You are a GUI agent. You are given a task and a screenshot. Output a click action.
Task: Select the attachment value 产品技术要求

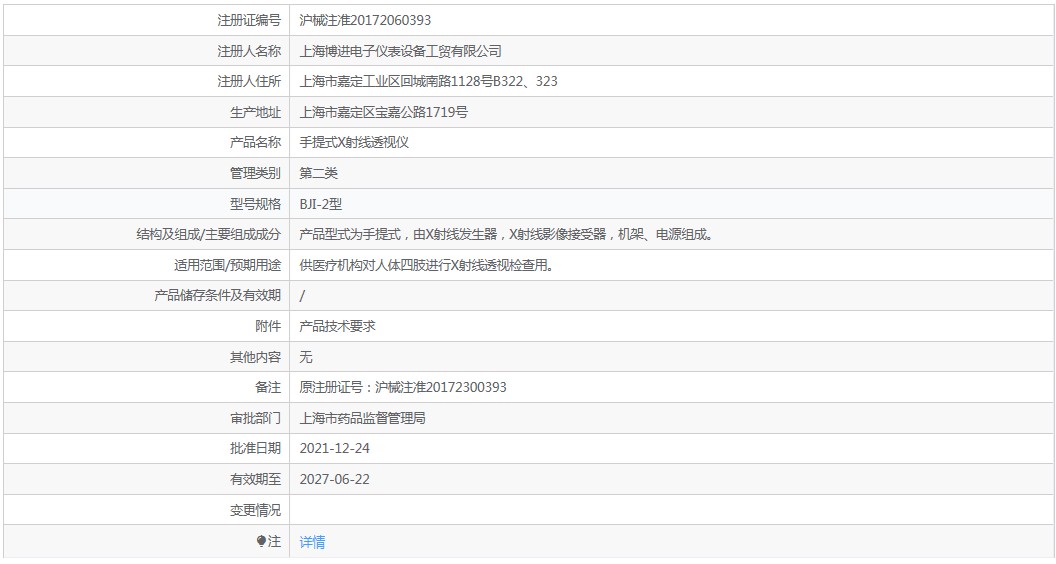pyautogui.click(x=337, y=327)
